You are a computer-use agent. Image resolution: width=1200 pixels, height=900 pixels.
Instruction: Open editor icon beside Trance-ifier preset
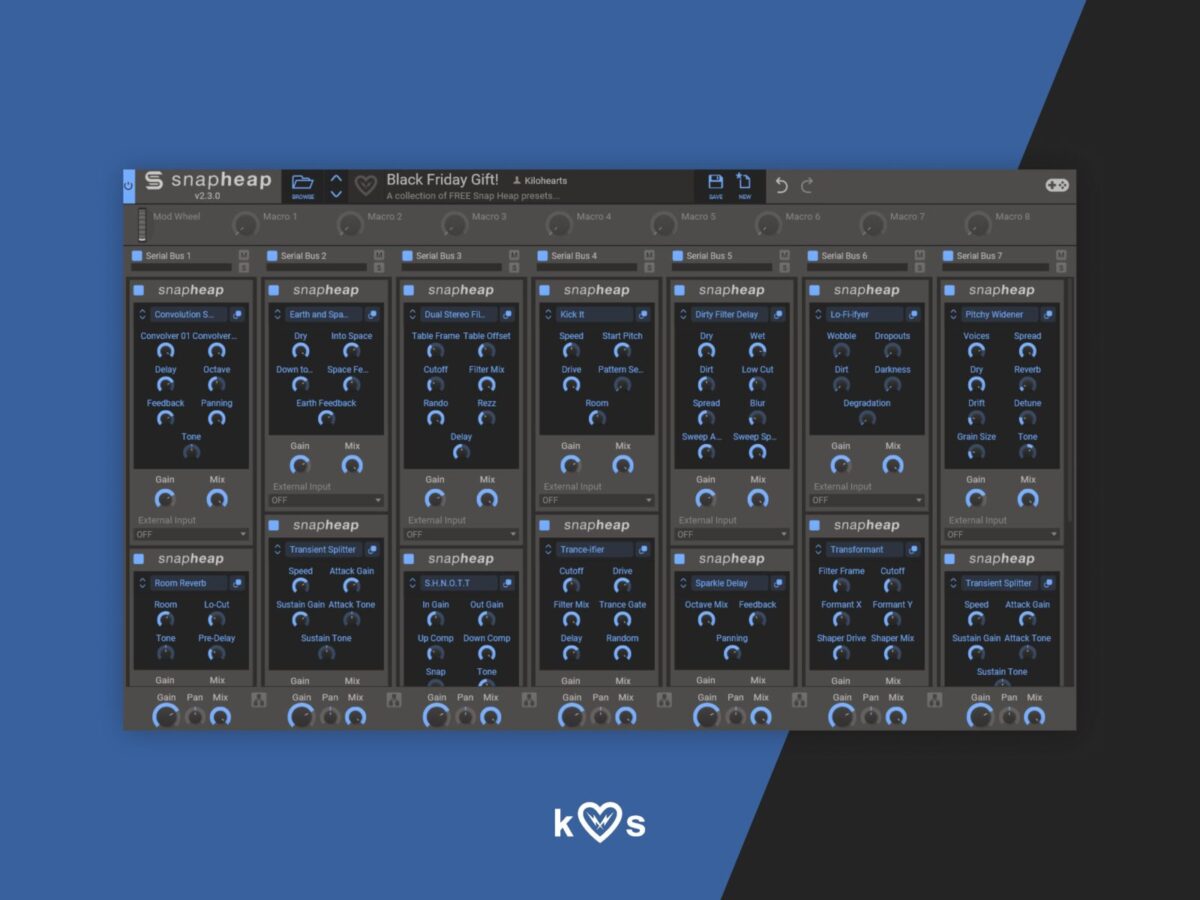(x=642, y=550)
